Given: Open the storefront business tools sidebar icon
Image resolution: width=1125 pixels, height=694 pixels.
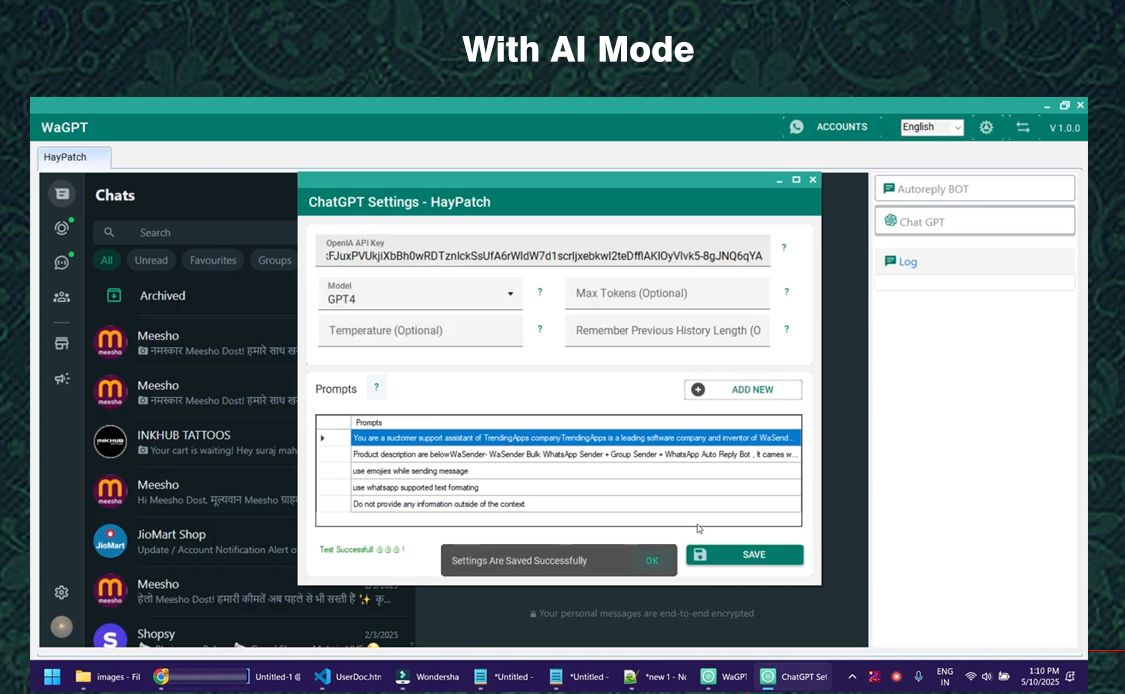Looking at the screenshot, I should (x=62, y=344).
